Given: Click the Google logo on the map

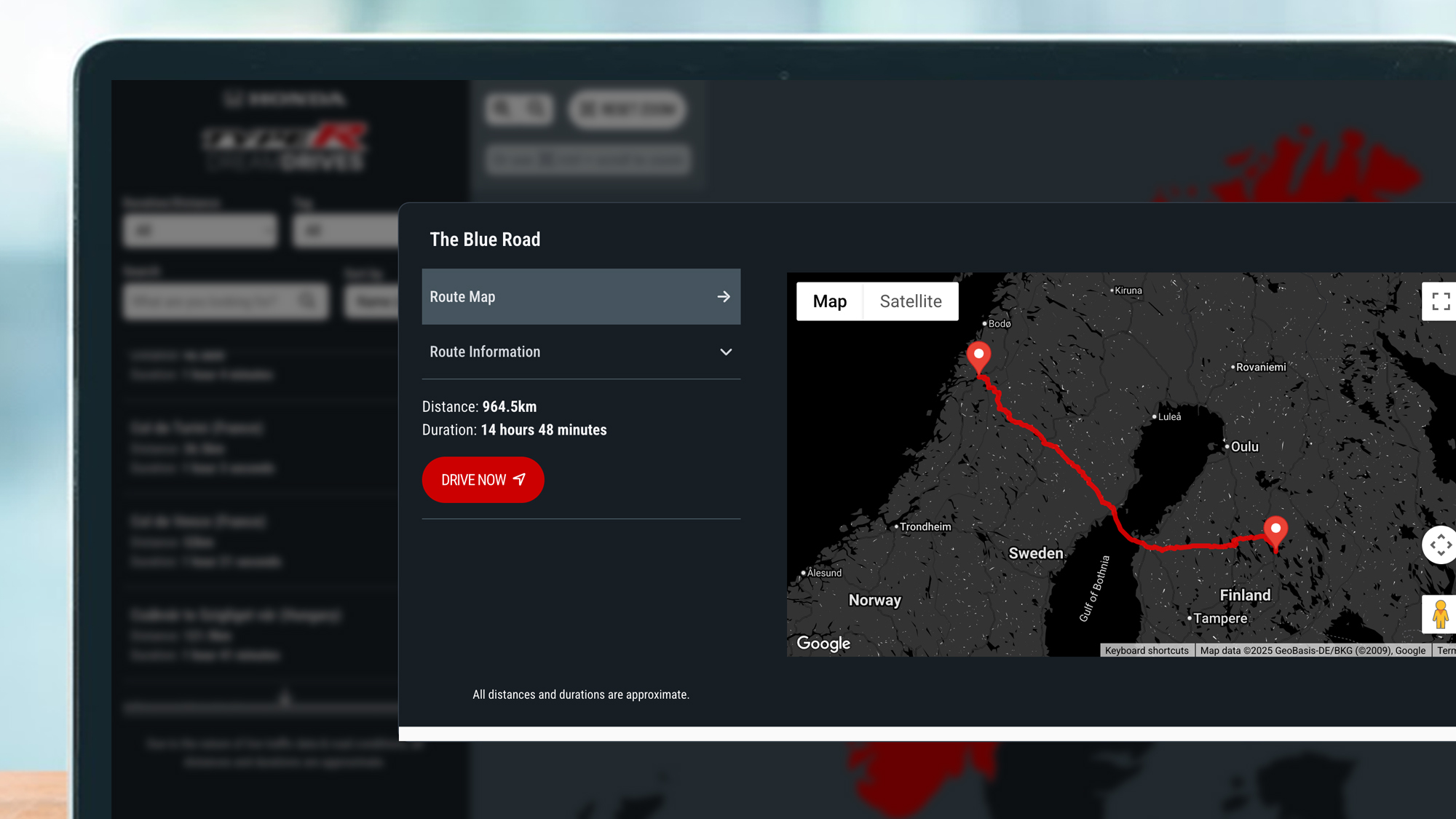Looking at the screenshot, I should 823,643.
